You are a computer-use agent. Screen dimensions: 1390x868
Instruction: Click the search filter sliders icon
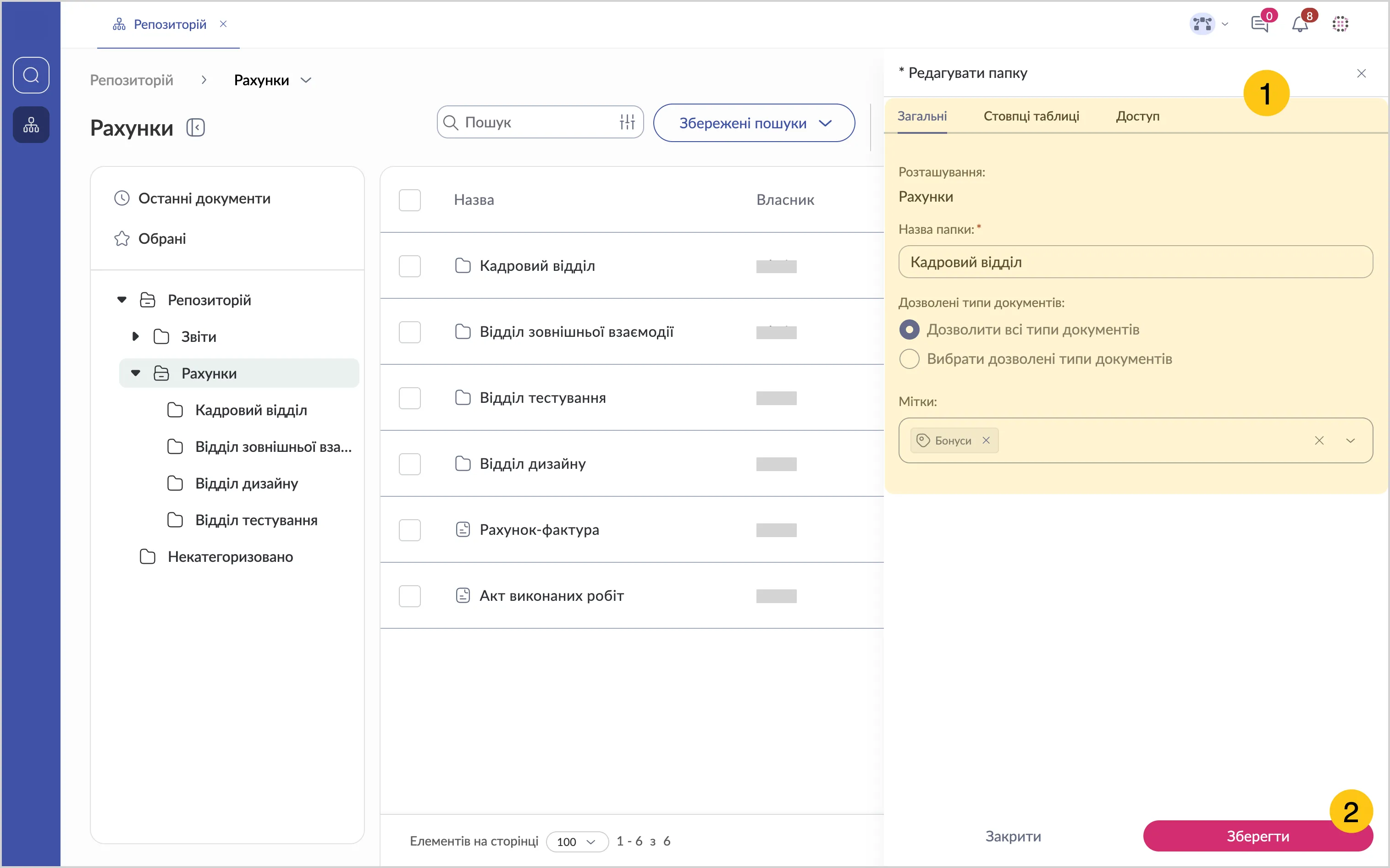coord(627,122)
